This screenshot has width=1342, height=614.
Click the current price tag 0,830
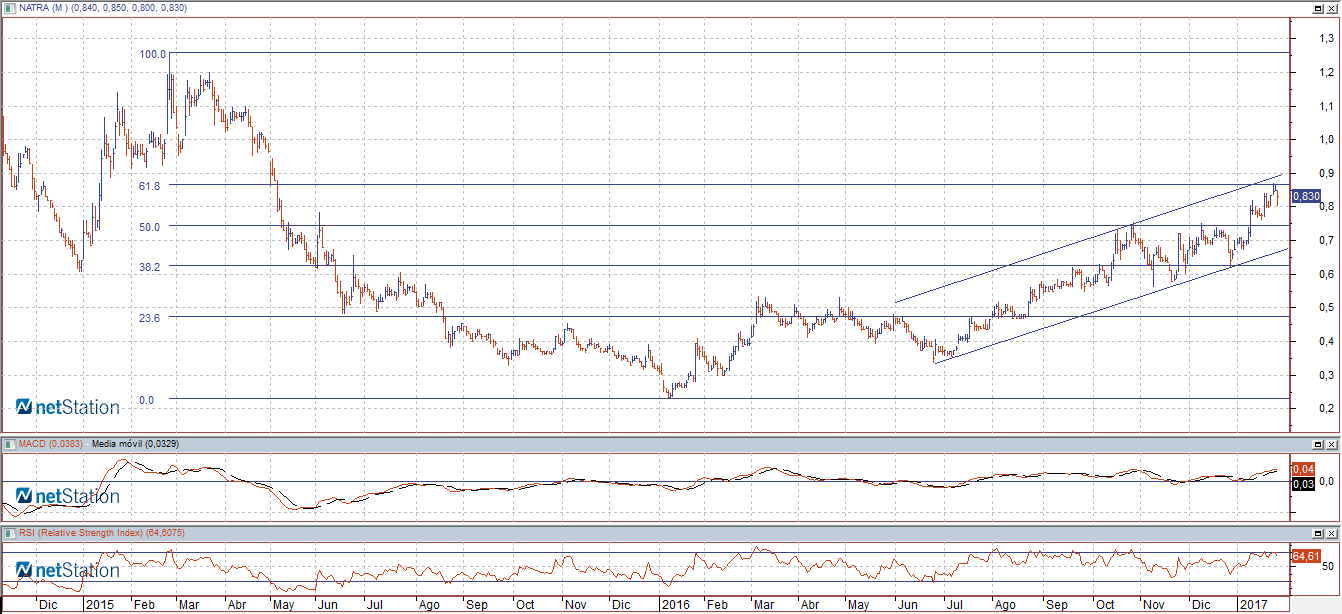(x=1307, y=197)
